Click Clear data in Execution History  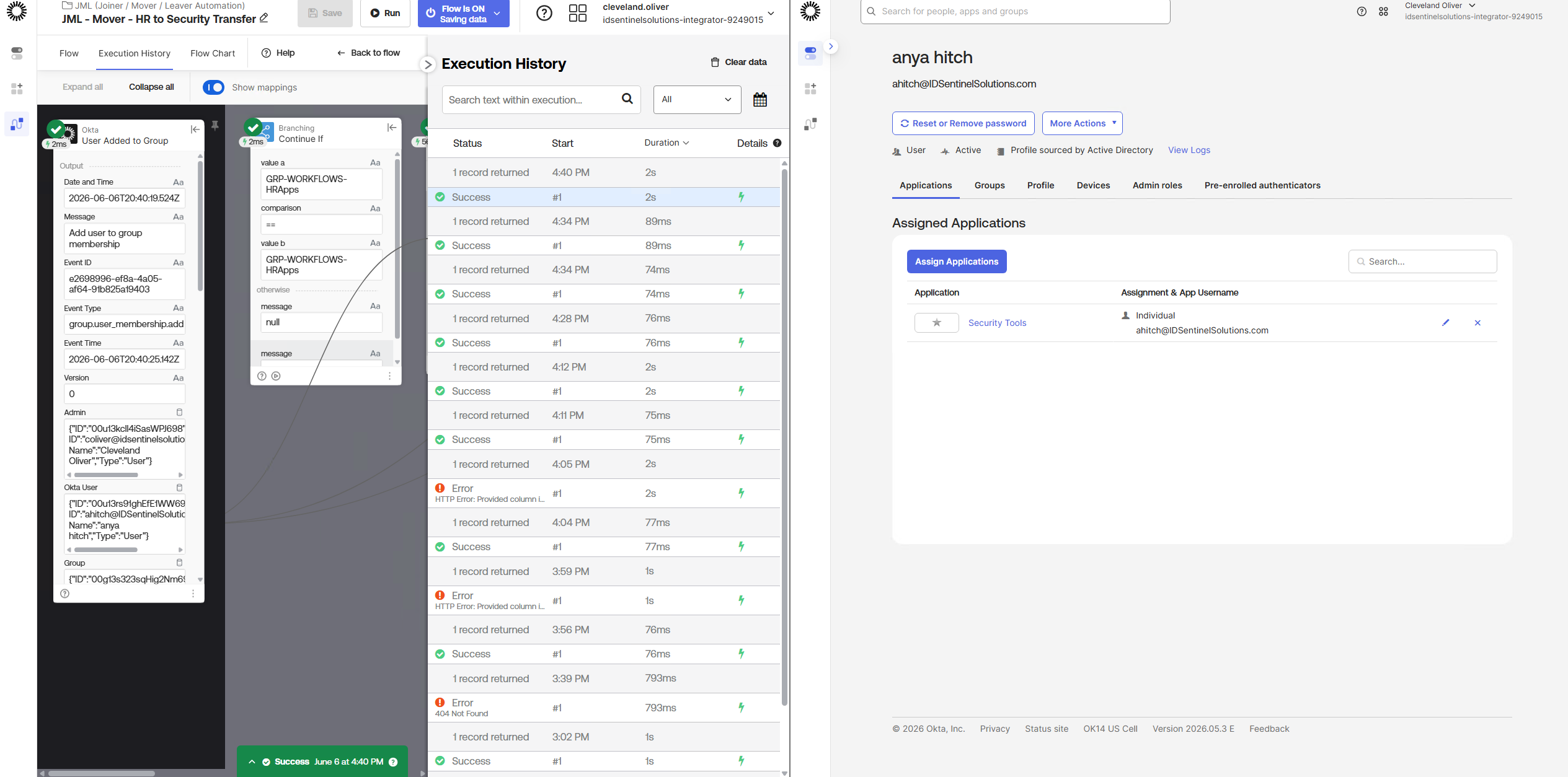738,62
